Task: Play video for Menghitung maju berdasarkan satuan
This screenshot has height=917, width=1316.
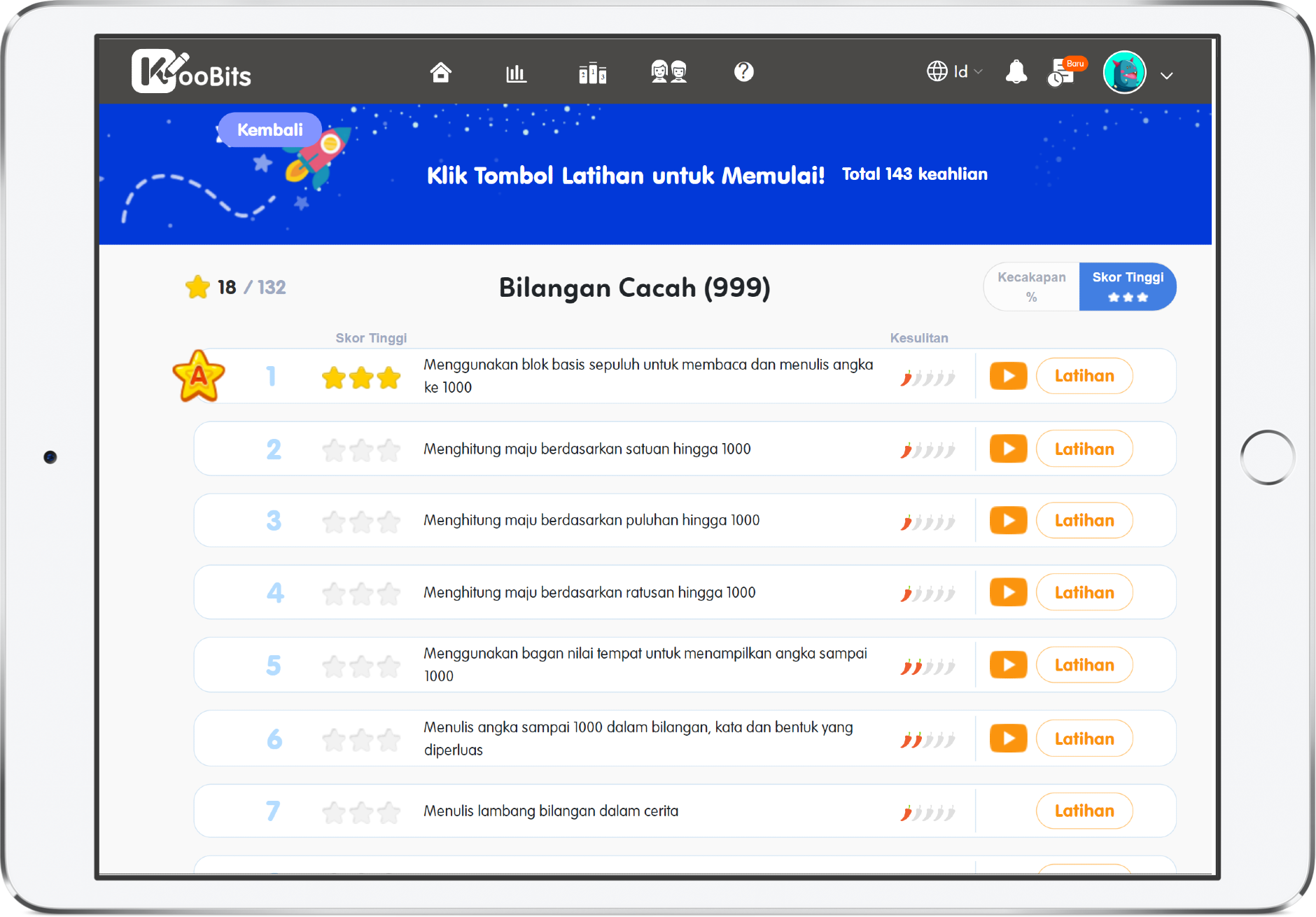Action: tap(1008, 449)
